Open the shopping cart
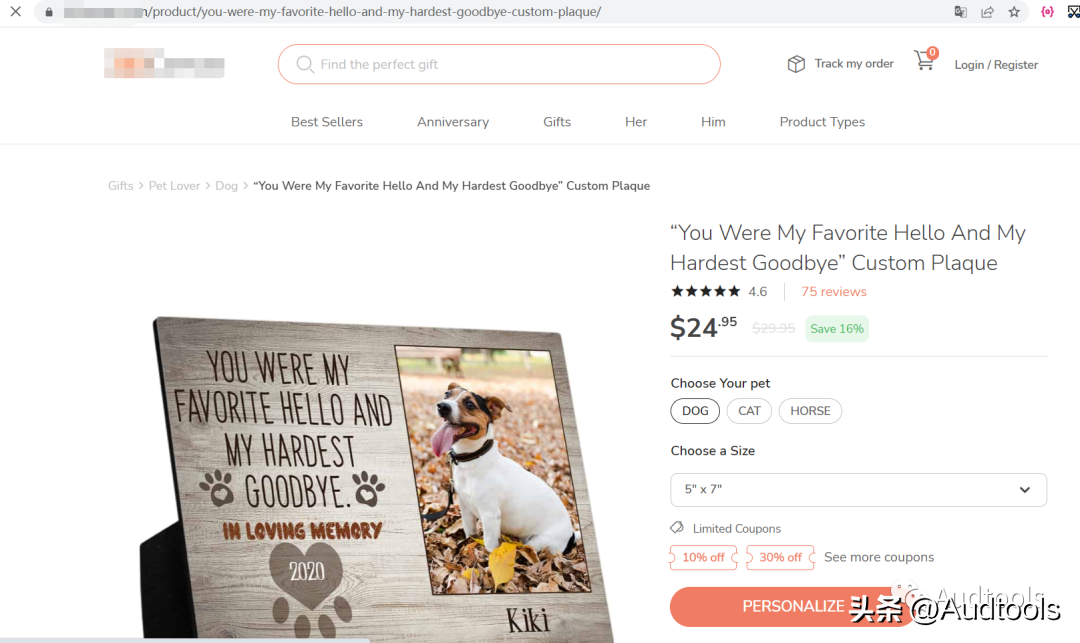 coord(924,62)
